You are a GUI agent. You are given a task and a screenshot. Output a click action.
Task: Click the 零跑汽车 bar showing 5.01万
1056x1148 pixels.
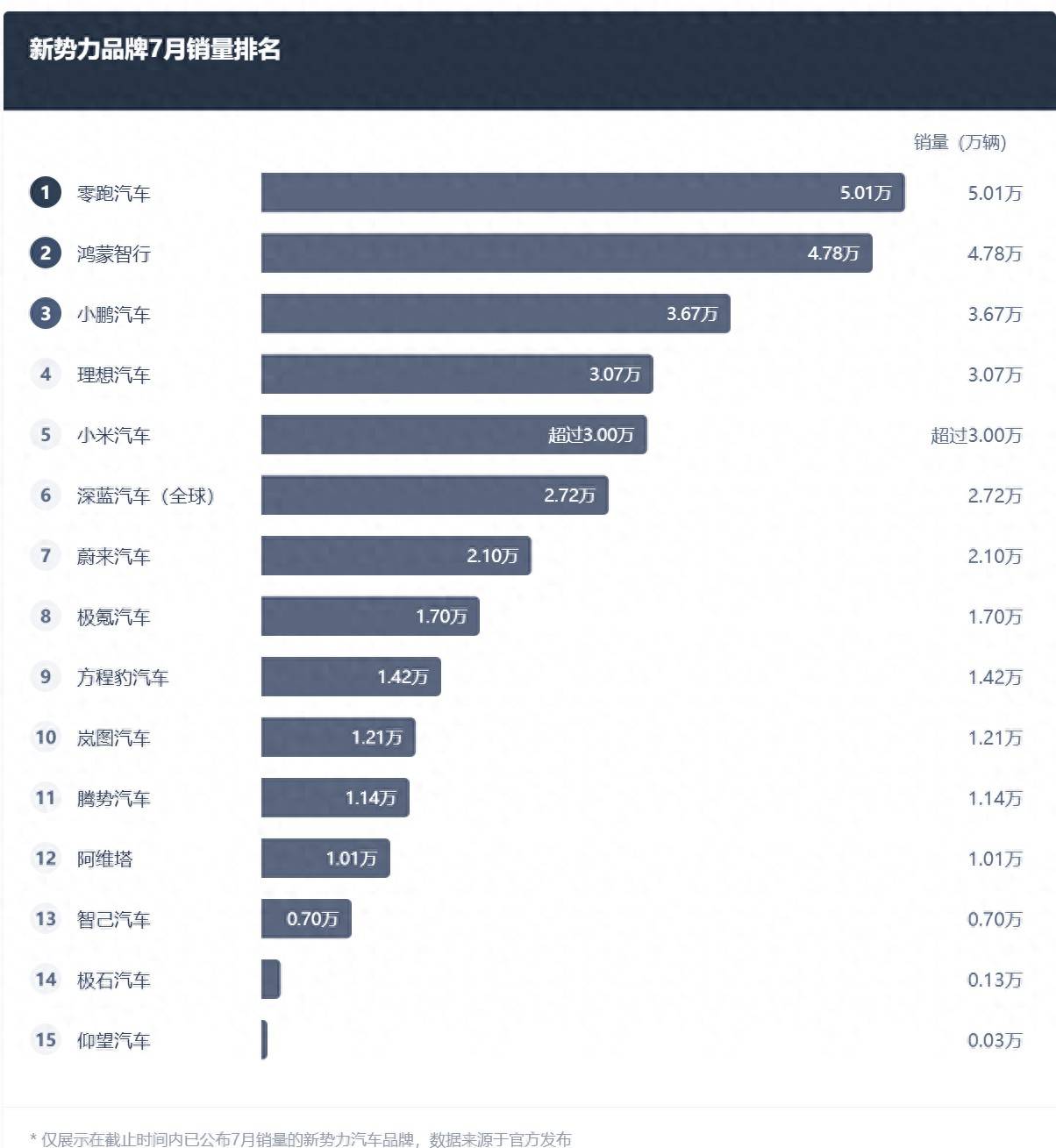582,192
